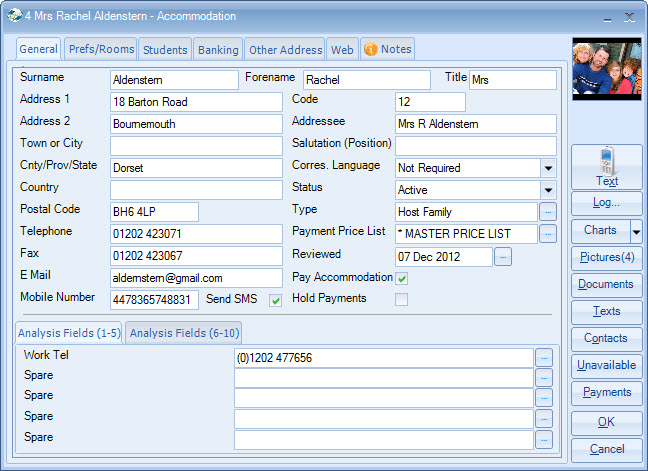Click the empty Salutation (Position) field

coord(476,146)
